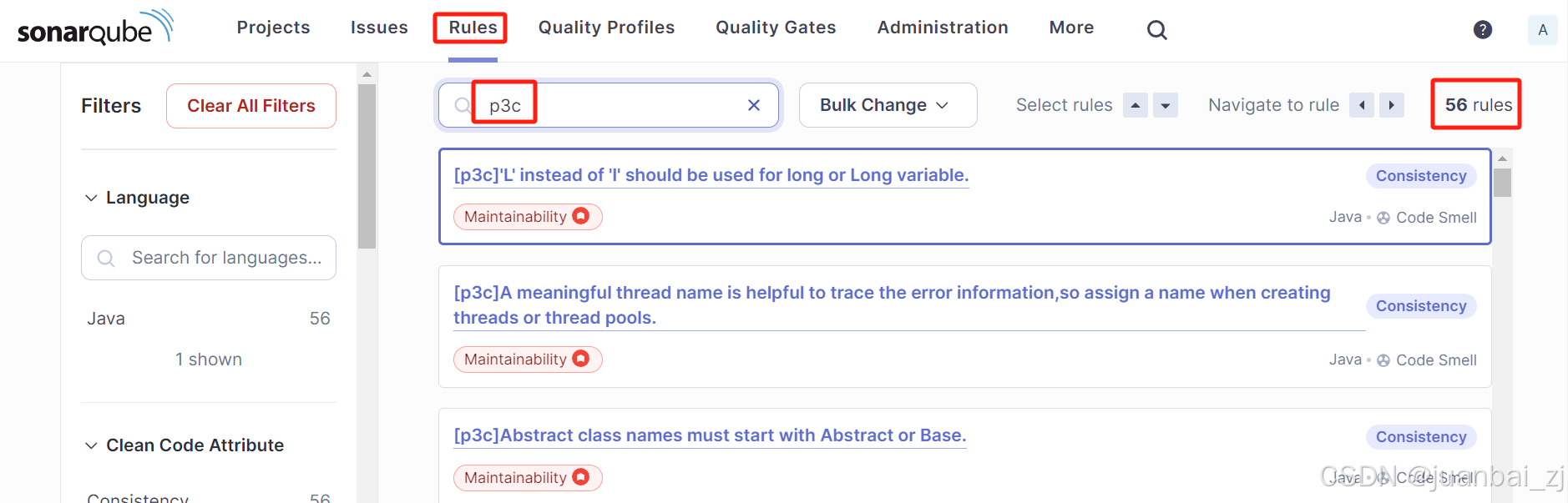The height and width of the screenshot is (503, 1568).
Task: Click the red Maintainability severity icon
Action: pos(582,216)
